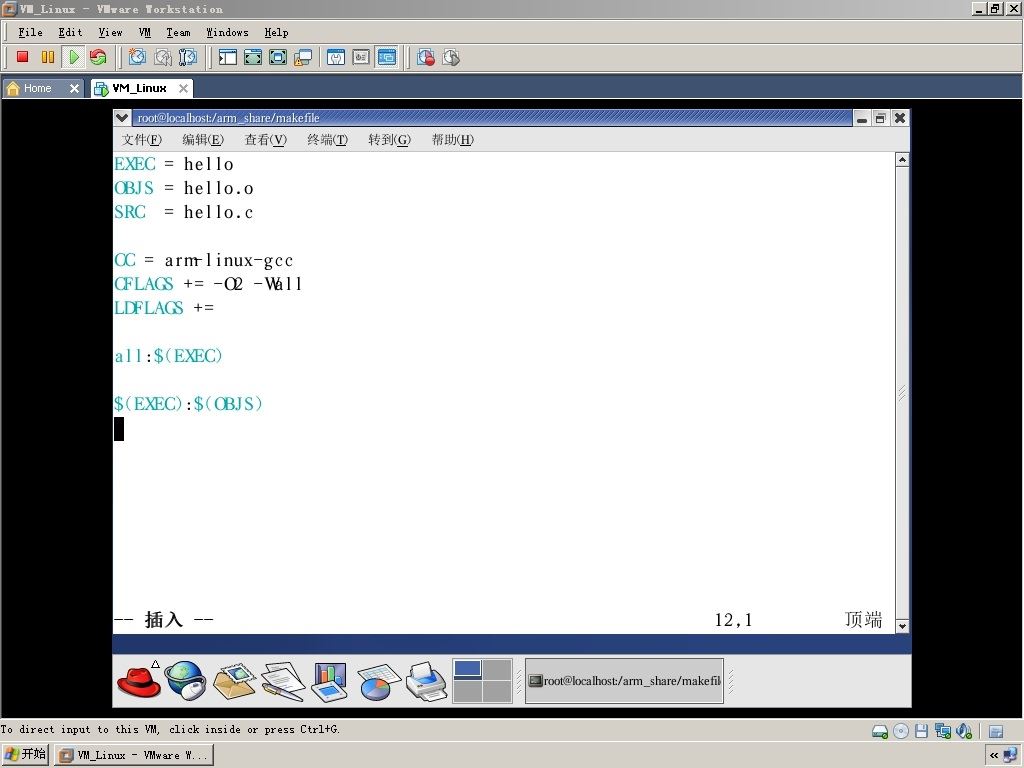
Task: Open the VMware View menu
Action: point(110,32)
